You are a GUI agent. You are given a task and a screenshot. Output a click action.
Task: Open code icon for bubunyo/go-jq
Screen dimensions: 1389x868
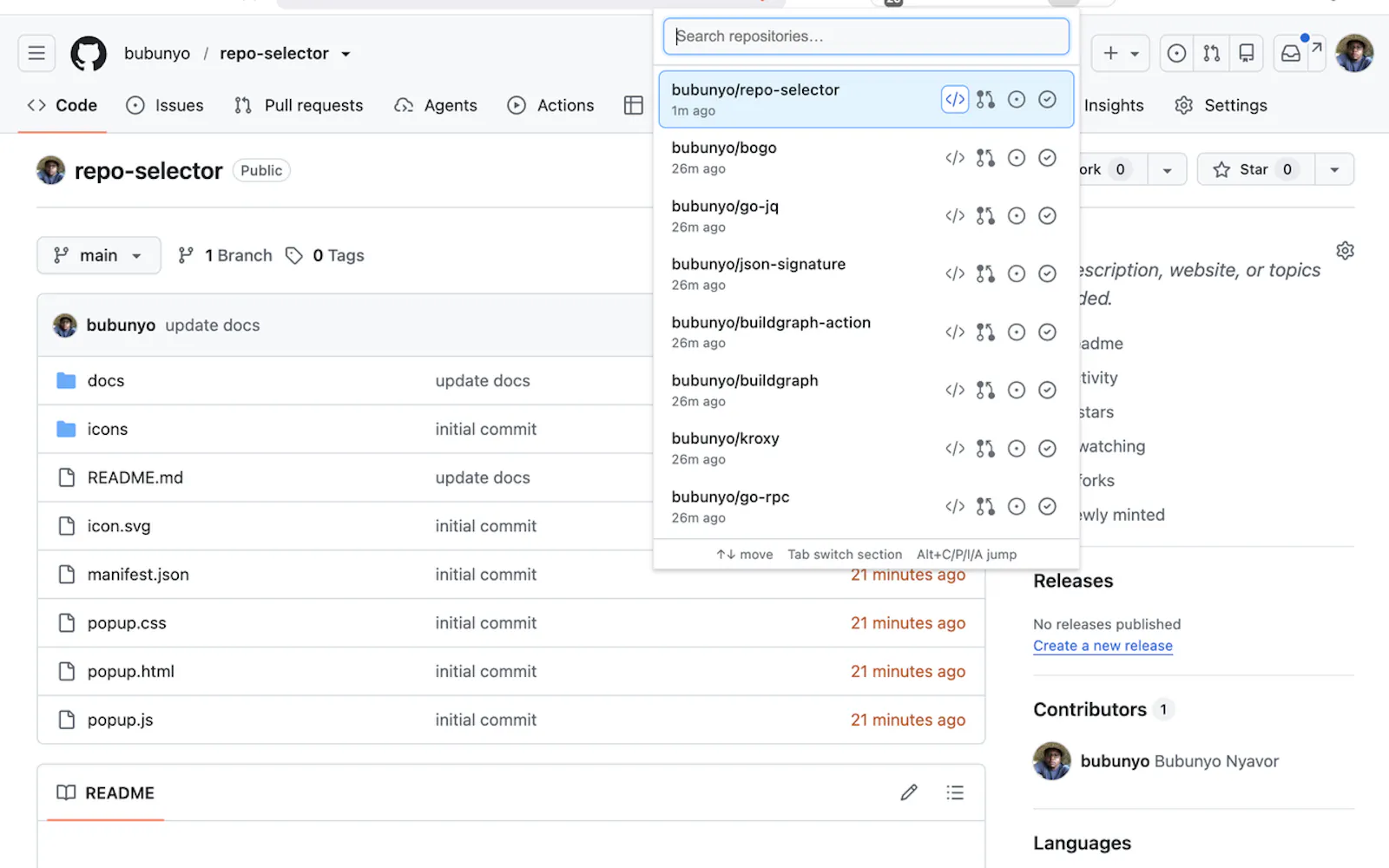[x=955, y=216]
